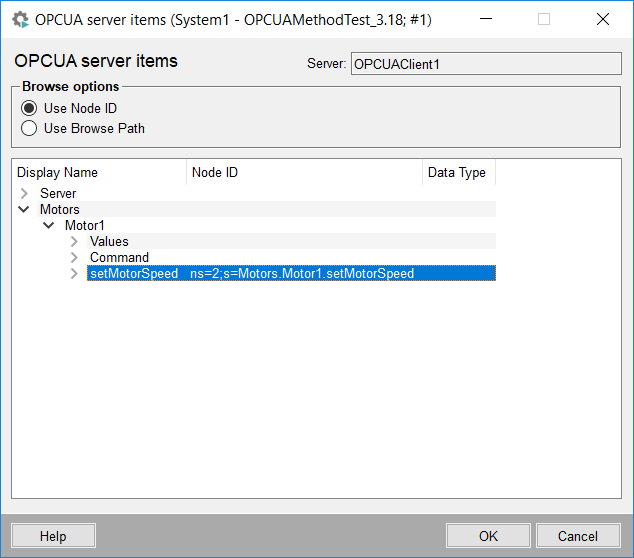Select the Values tree item

point(109,241)
